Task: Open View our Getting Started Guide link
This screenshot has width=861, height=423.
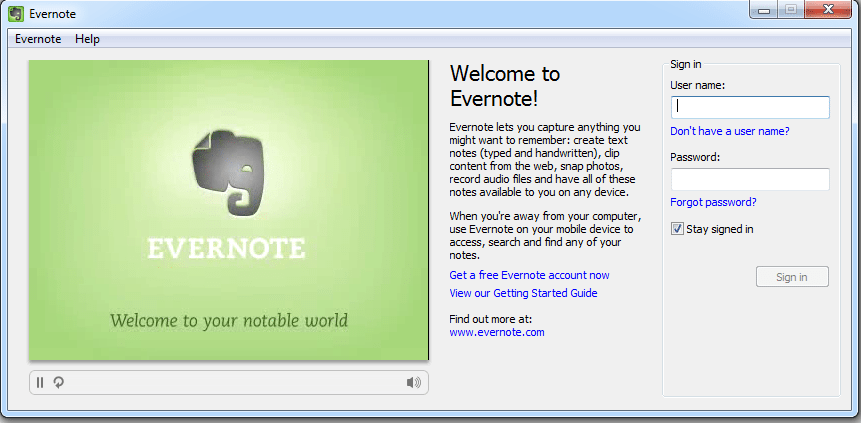Action: pyautogui.click(x=523, y=293)
